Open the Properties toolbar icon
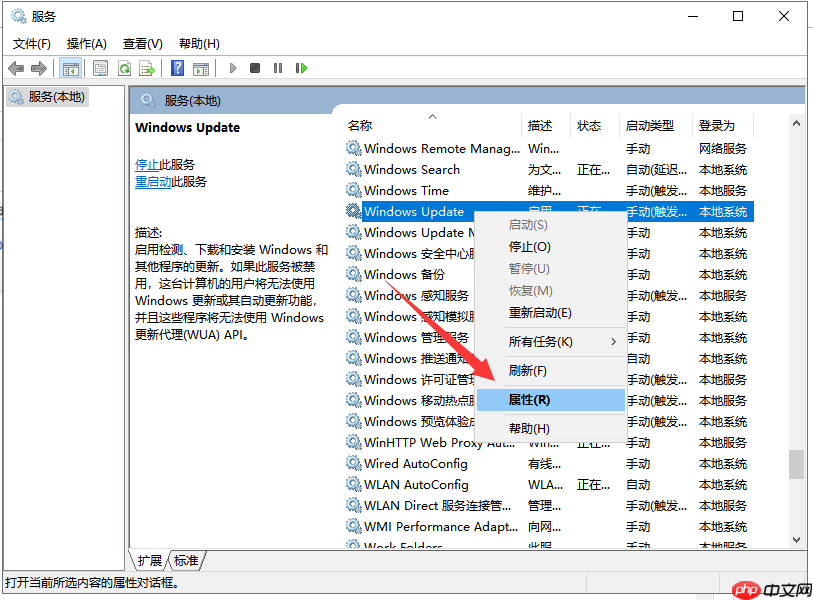The height and width of the screenshot is (600, 813). tap(100, 67)
